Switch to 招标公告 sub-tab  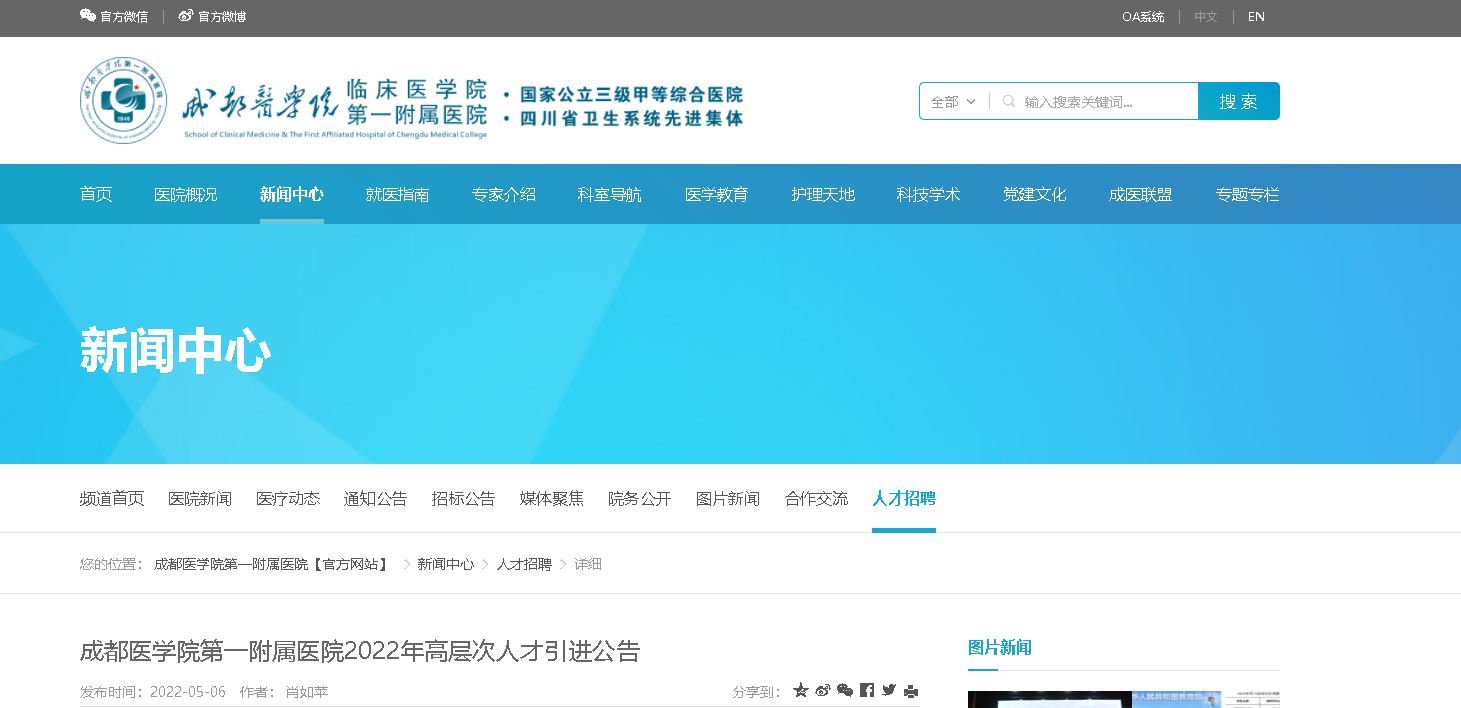[x=464, y=498]
